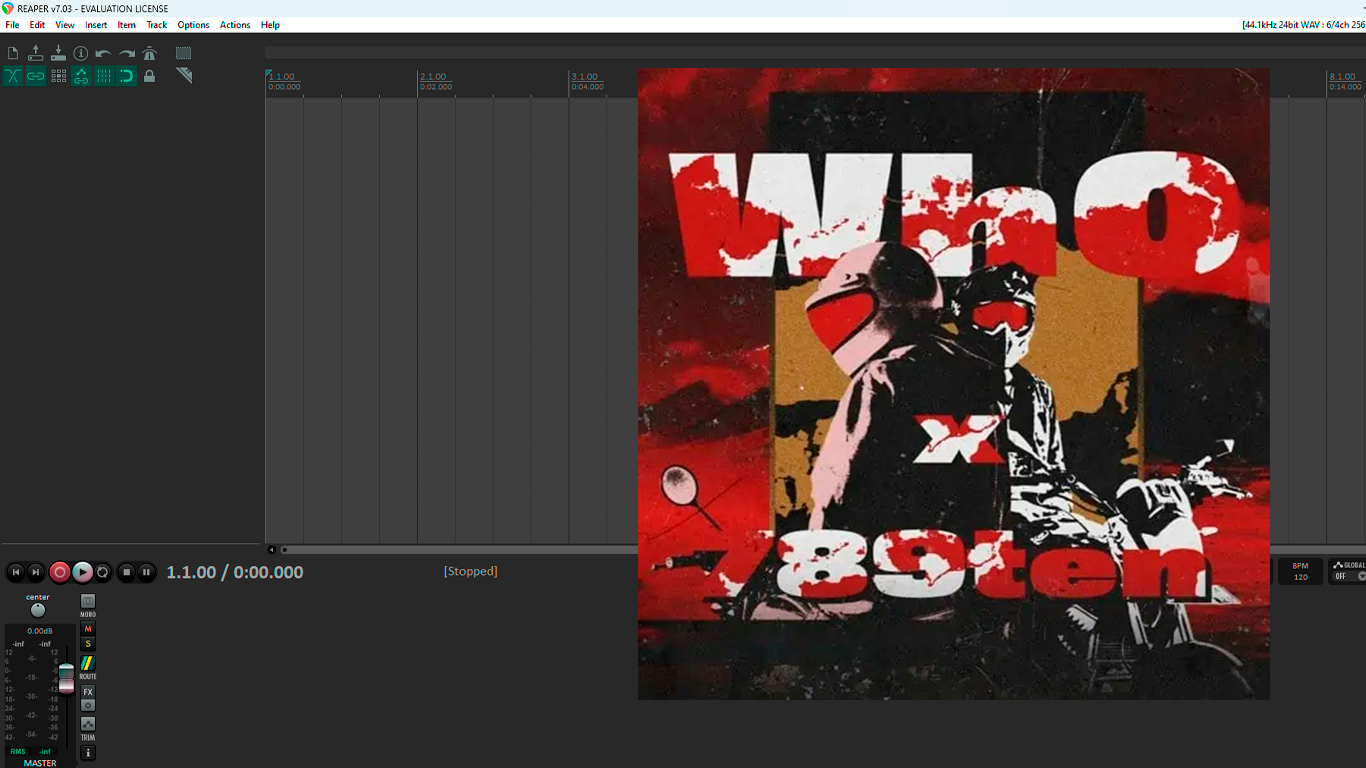Click the dotted-rectangle toolbar icon
1366x768 pixels.
click(x=184, y=53)
